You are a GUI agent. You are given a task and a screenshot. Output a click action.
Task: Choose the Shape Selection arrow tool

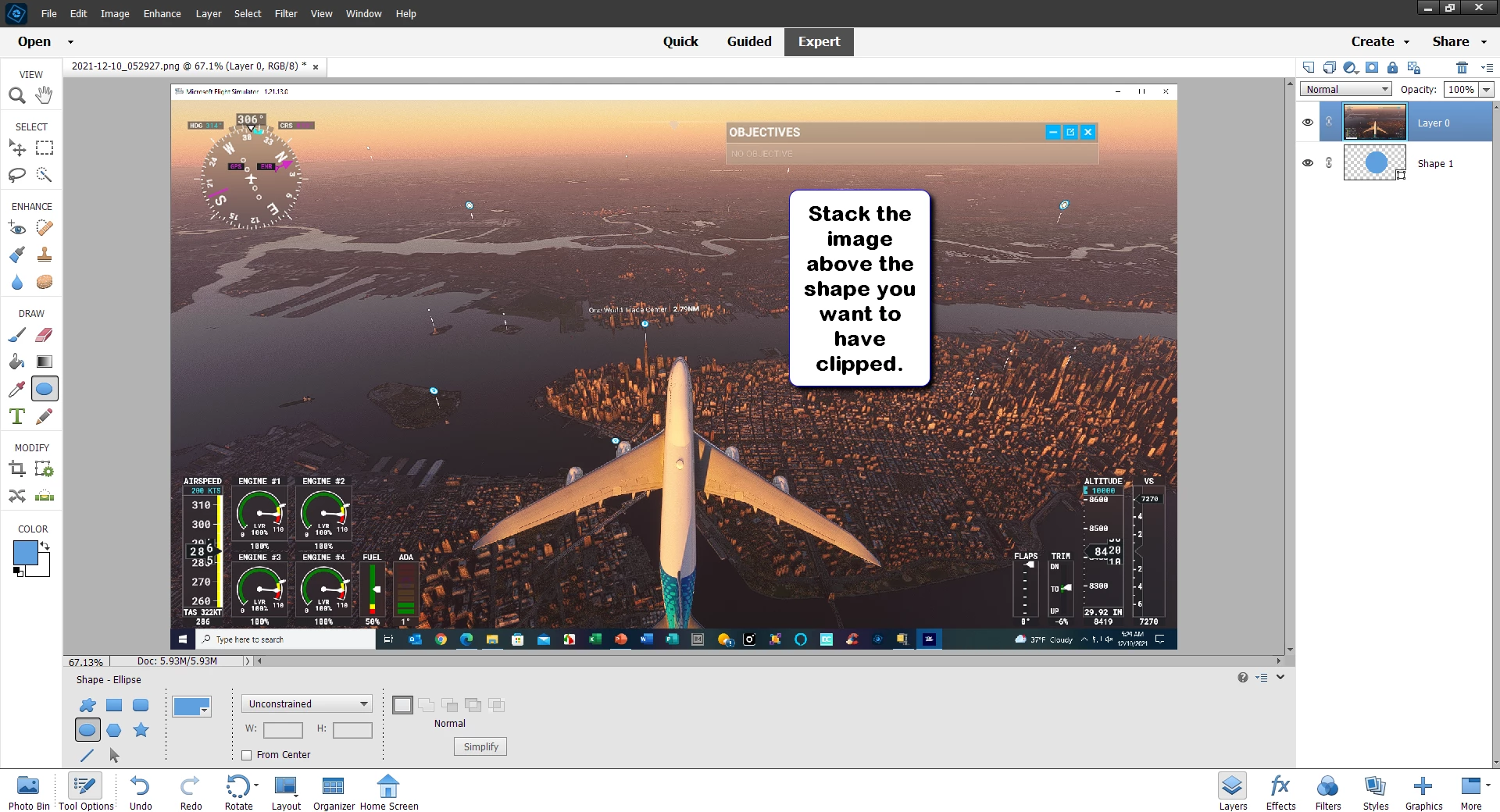[114, 755]
